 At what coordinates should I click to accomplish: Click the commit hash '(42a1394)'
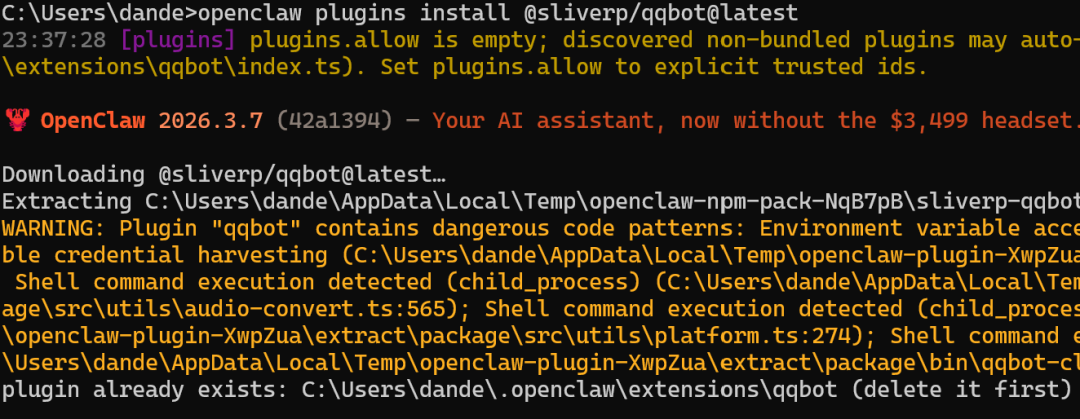335,121
